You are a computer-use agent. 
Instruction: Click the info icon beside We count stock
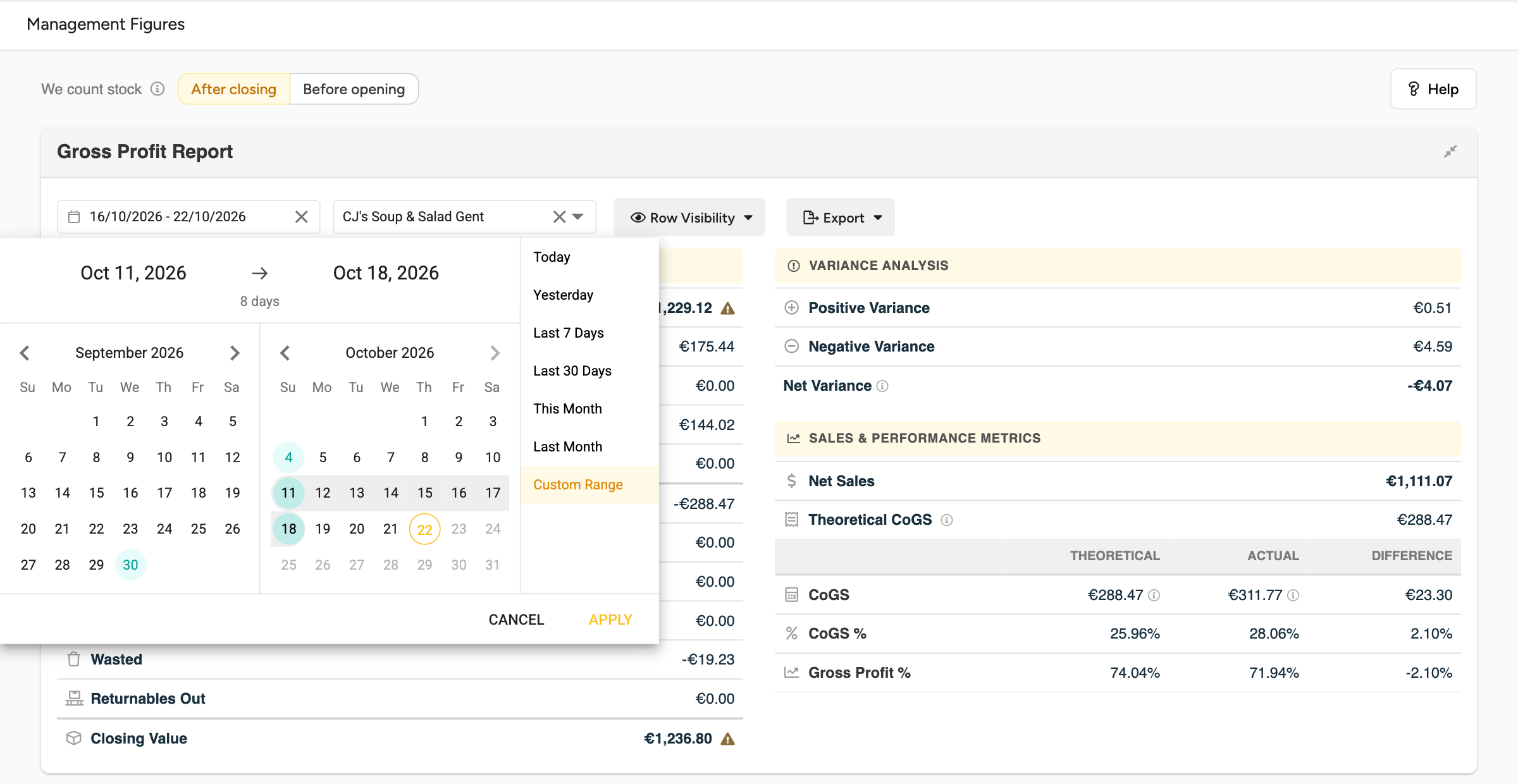click(x=157, y=89)
